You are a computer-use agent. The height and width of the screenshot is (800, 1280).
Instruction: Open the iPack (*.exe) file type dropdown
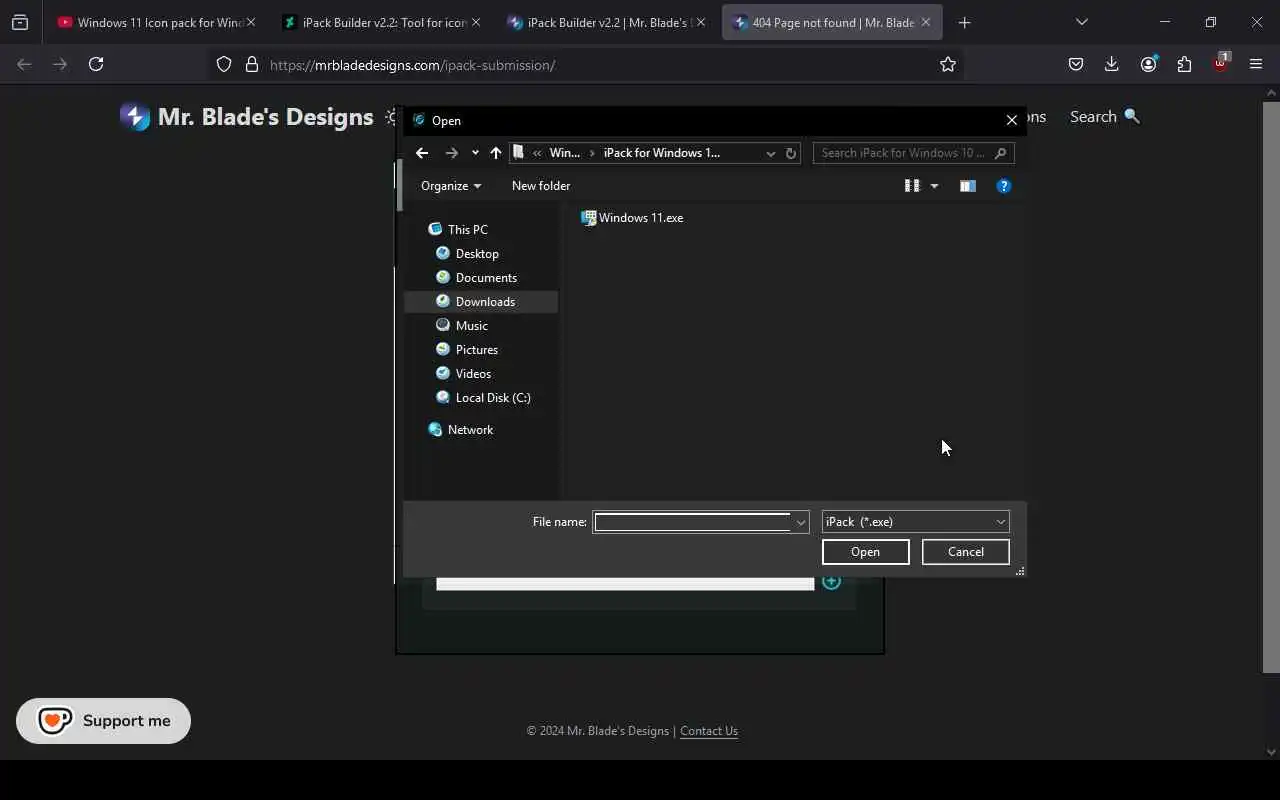pyautogui.click(x=915, y=522)
